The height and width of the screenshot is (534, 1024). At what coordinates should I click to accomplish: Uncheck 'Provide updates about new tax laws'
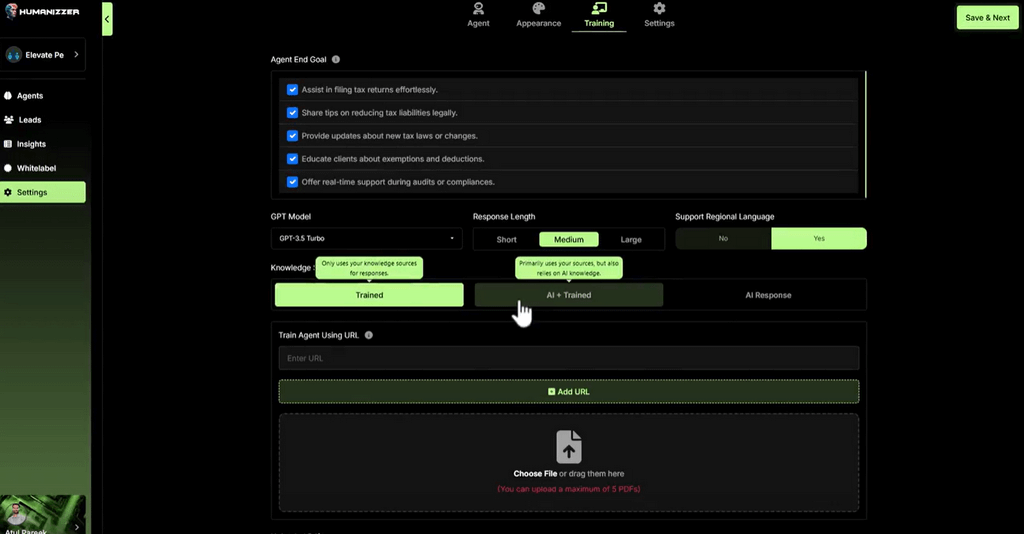point(292,136)
